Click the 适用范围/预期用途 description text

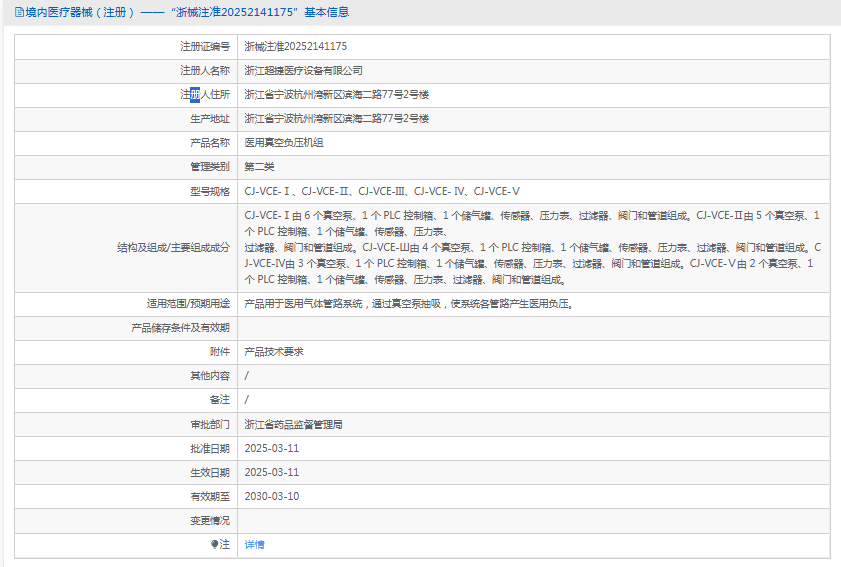(409, 304)
